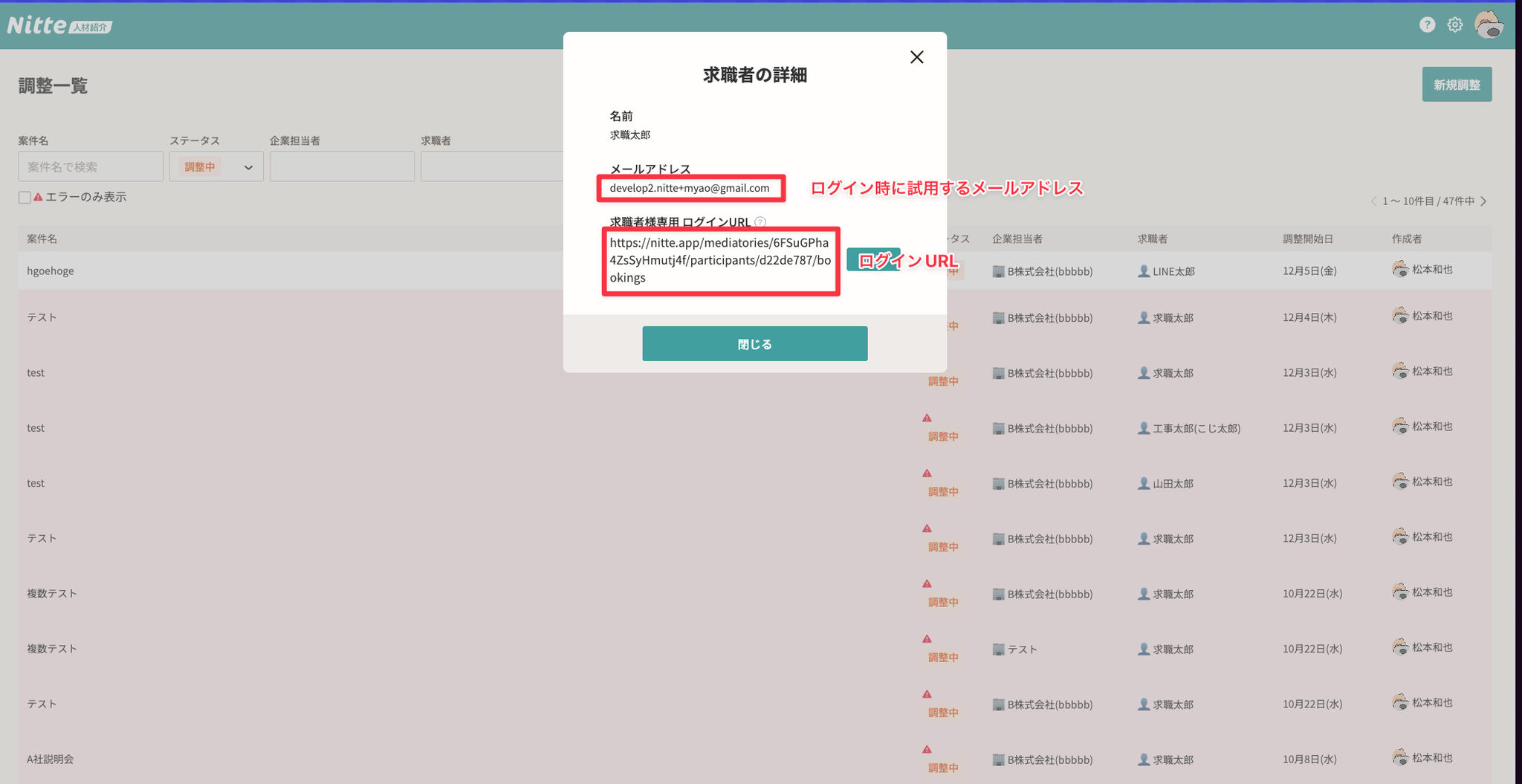The height and width of the screenshot is (784, 1522).
Task: Click 松本和也 avatar in hgoehoge row
Action: pyautogui.click(x=1400, y=269)
